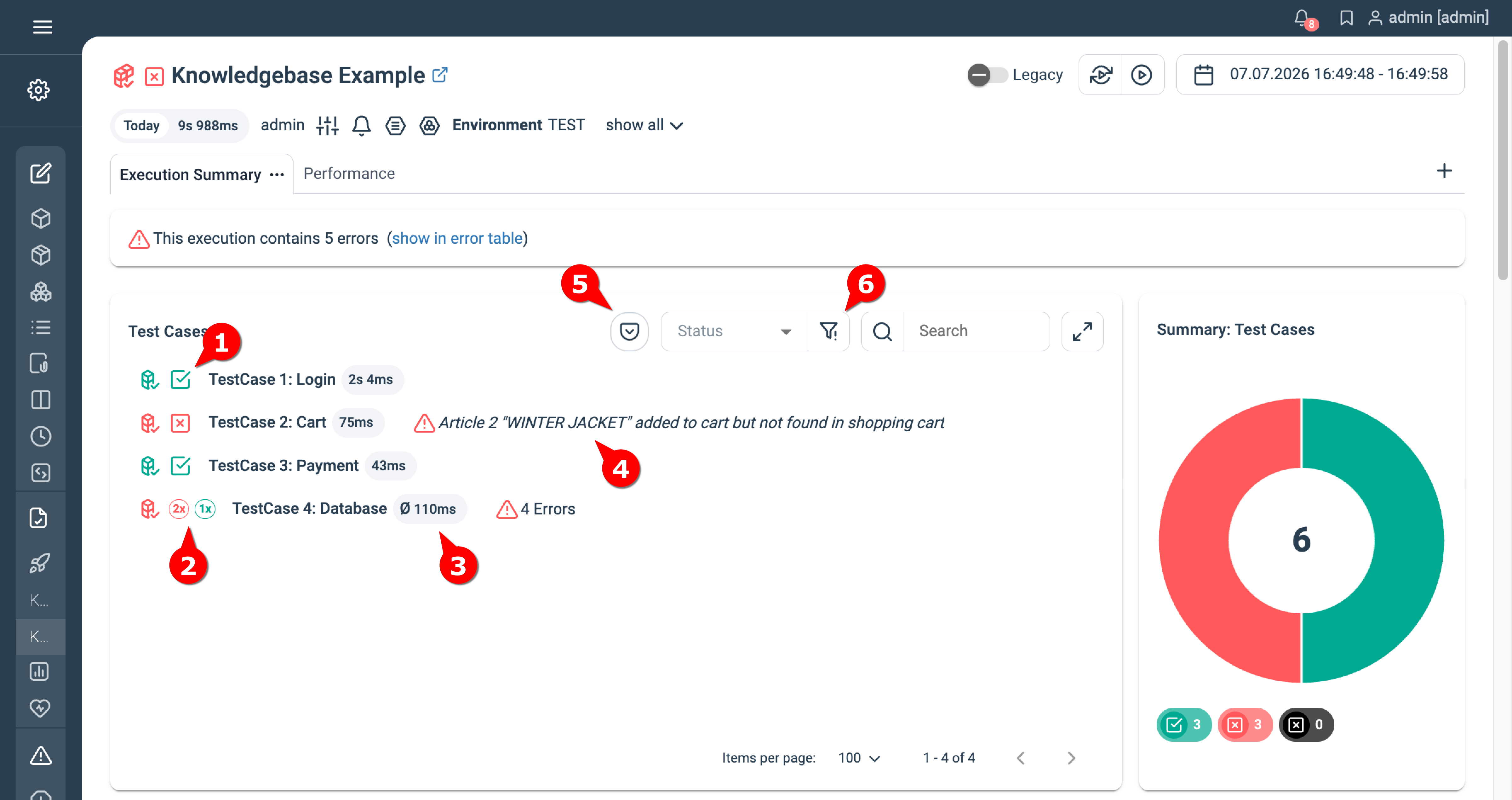
Task: Select the Execution Summary tab
Action: [190, 175]
